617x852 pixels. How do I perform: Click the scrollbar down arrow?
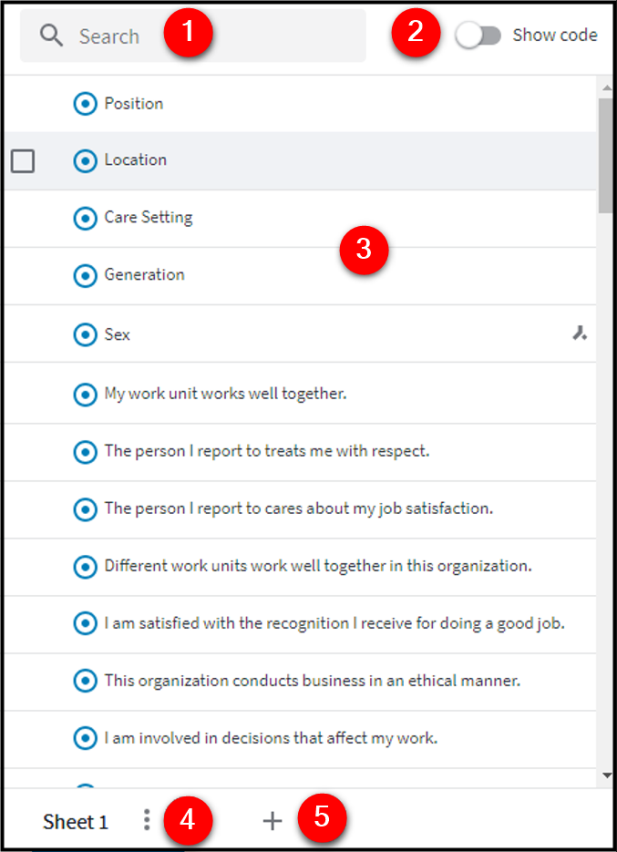pos(605,774)
